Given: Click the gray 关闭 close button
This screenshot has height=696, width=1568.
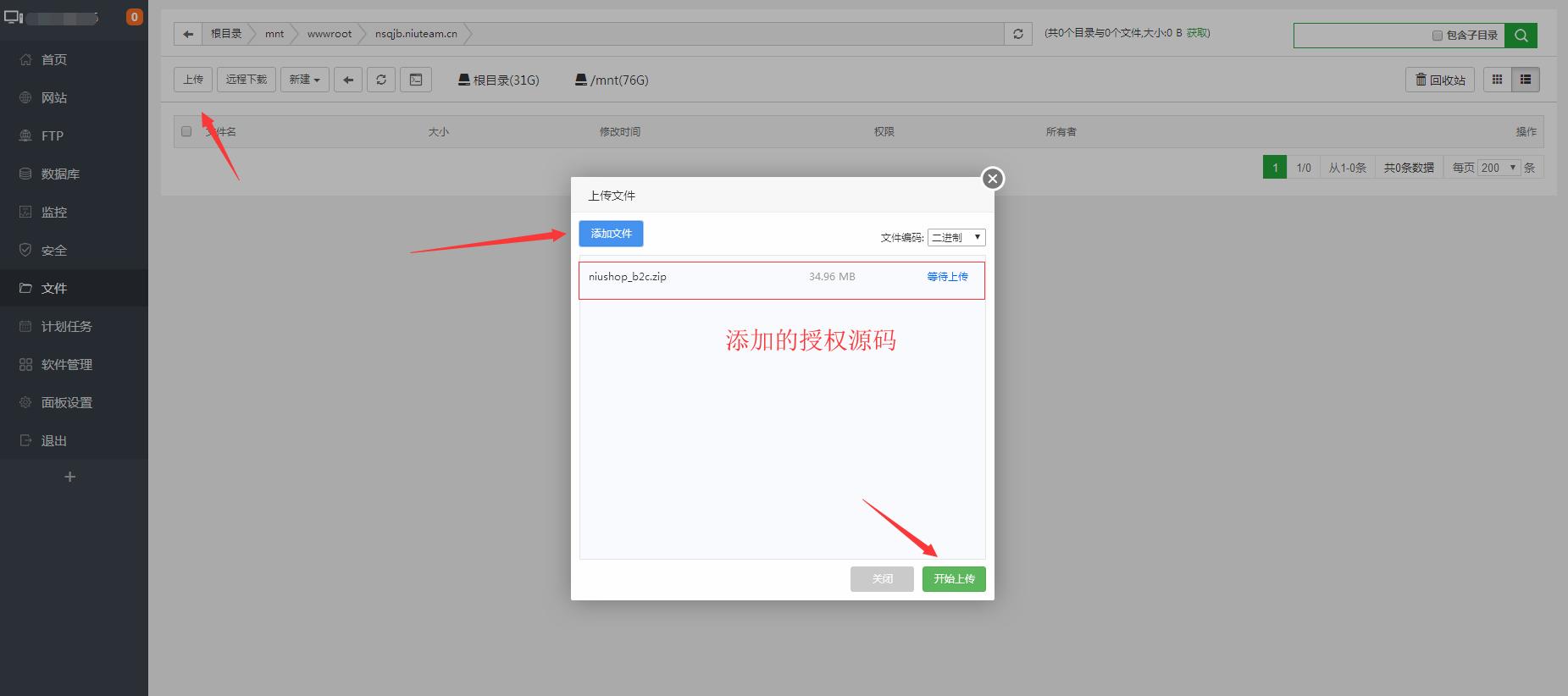Looking at the screenshot, I should pyautogui.click(x=882, y=579).
